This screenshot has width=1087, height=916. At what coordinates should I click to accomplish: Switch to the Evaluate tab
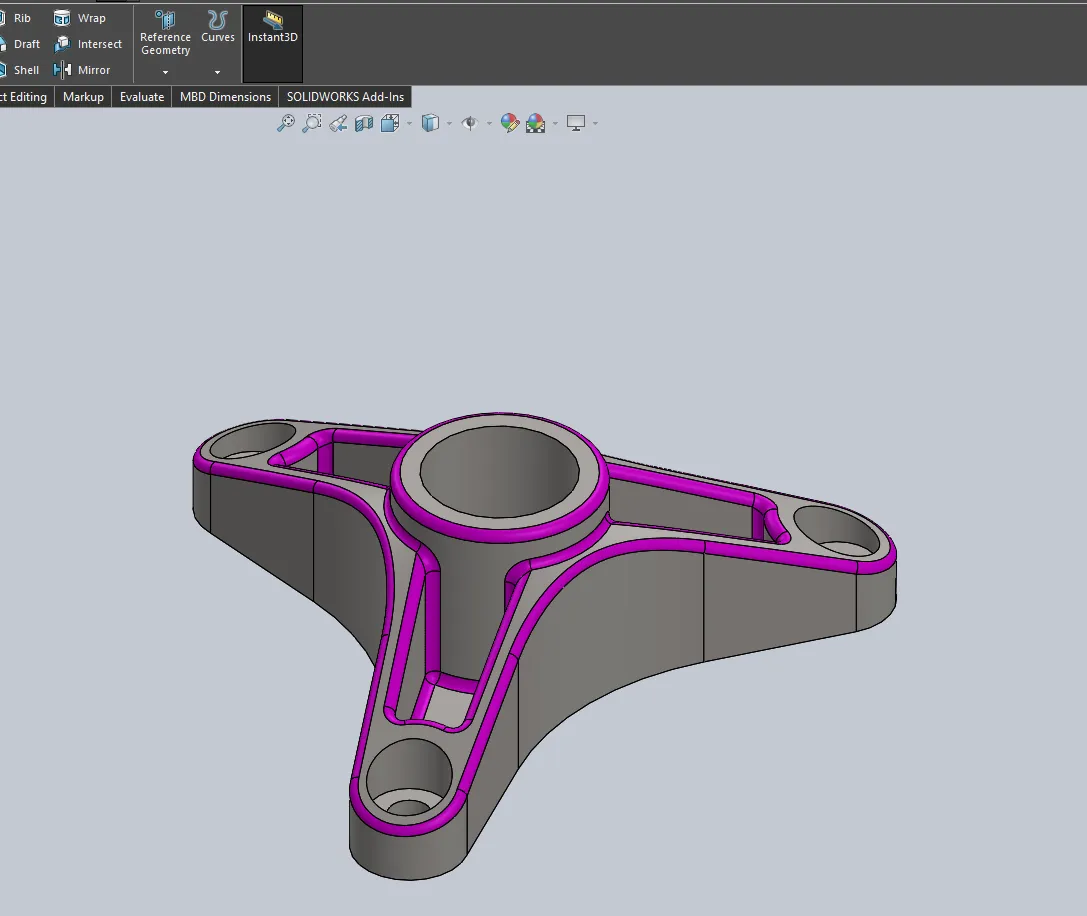click(141, 96)
